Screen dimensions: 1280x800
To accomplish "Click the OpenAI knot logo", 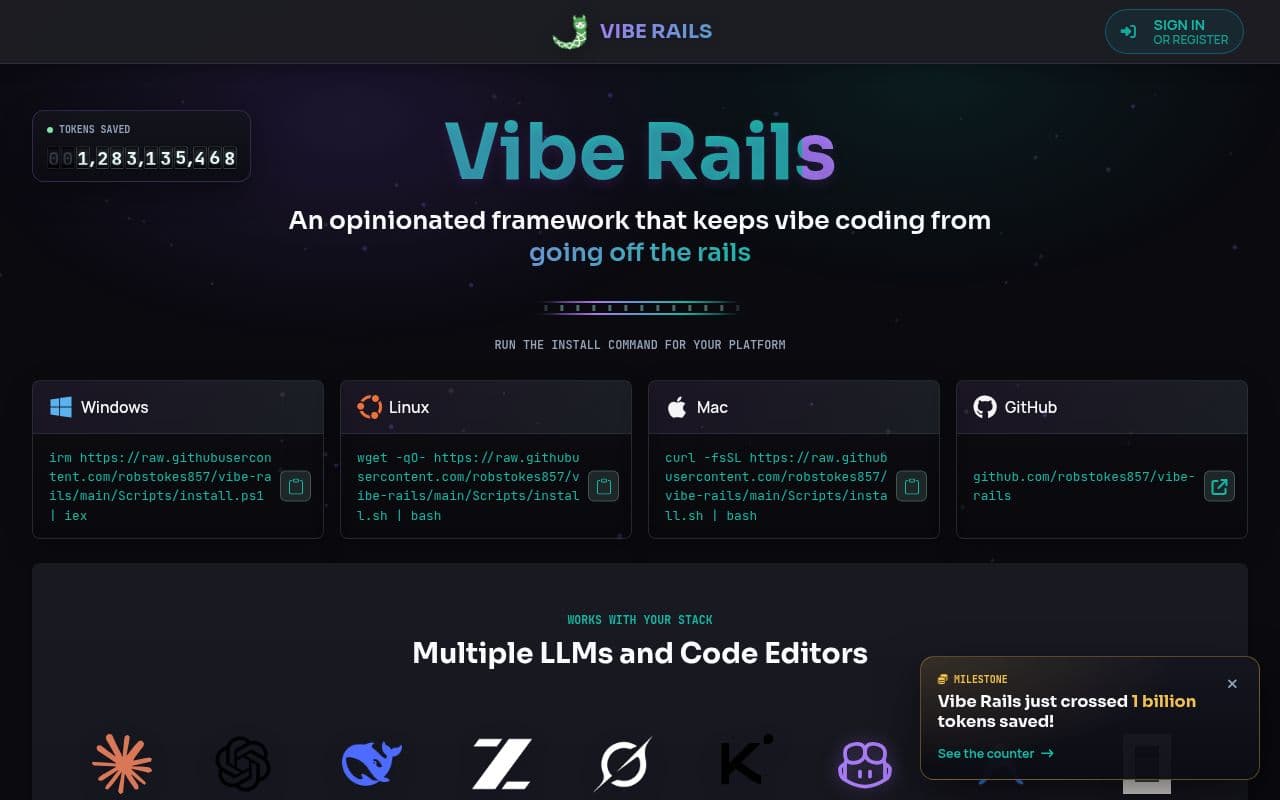I will point(243,764).
